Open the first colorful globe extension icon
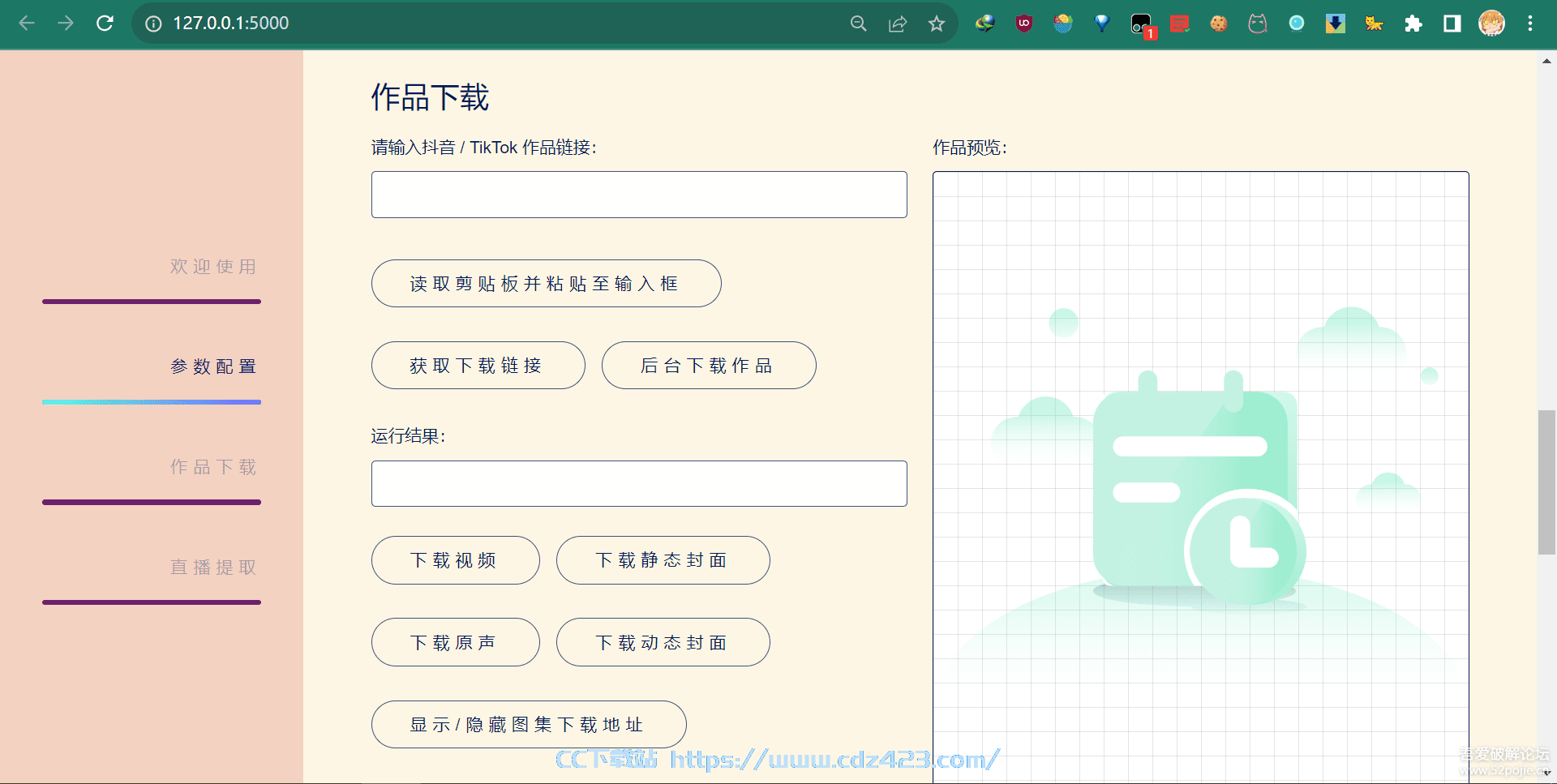This screenshot has height=784, width=1557. click(x=985, y=24)
